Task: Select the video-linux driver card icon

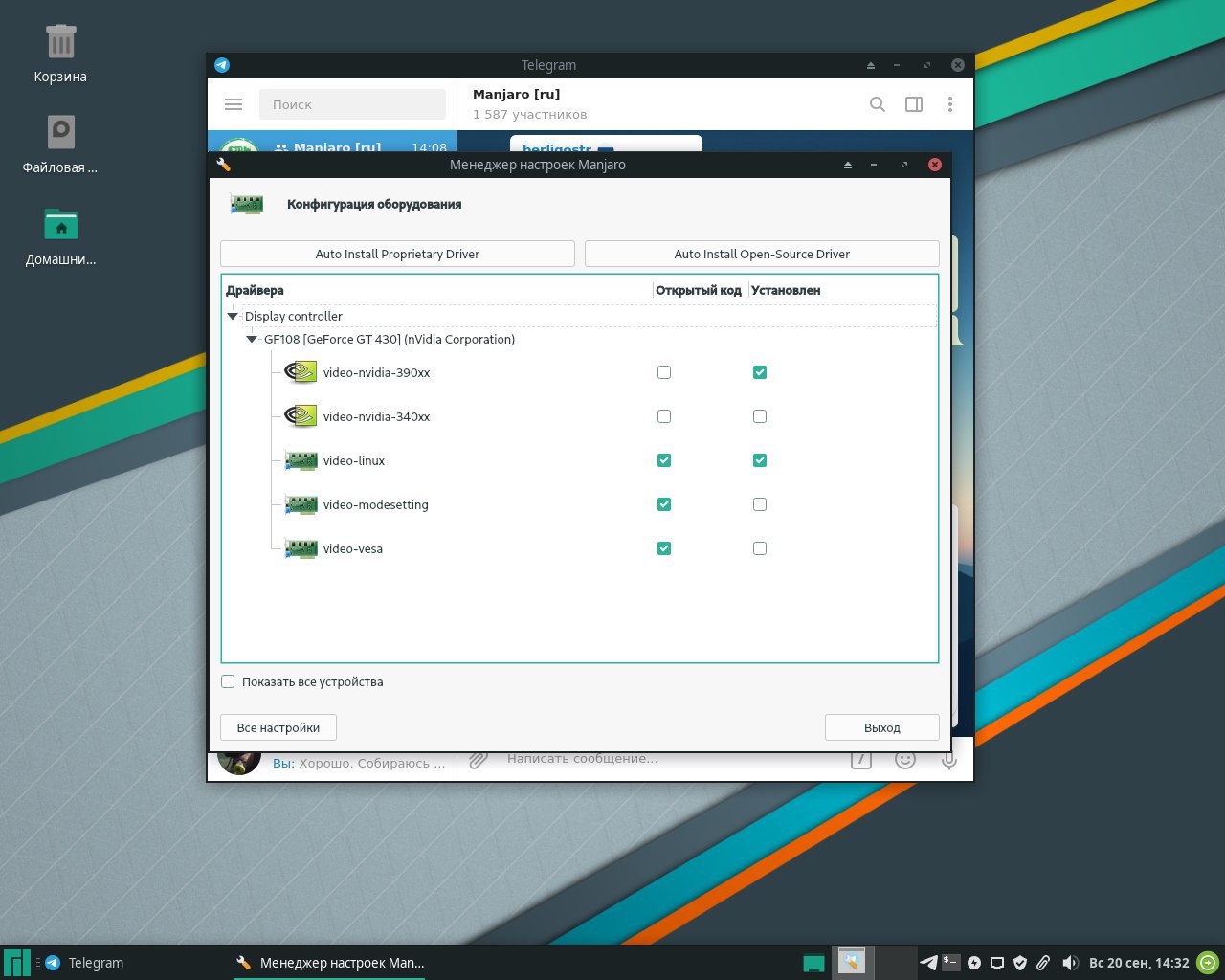Action: [x=301, y=460]
